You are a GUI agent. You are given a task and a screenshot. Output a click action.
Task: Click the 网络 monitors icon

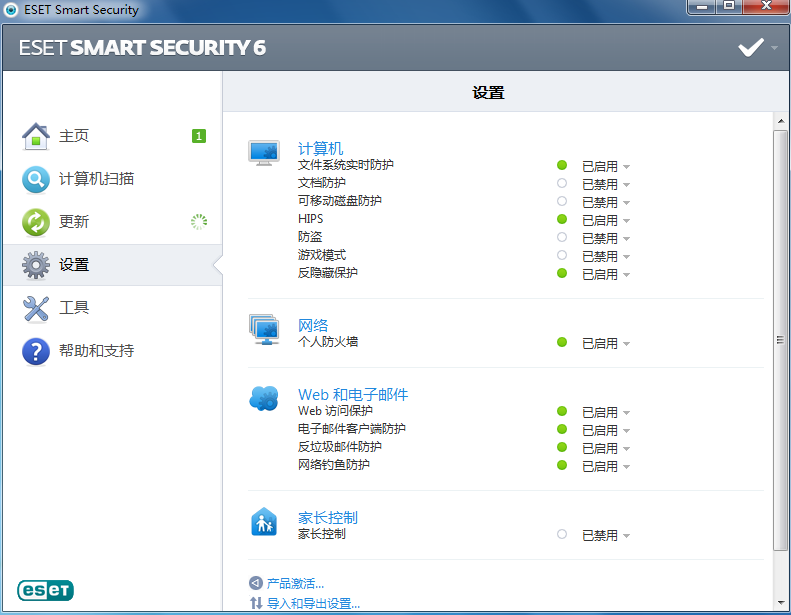[264, 329]
